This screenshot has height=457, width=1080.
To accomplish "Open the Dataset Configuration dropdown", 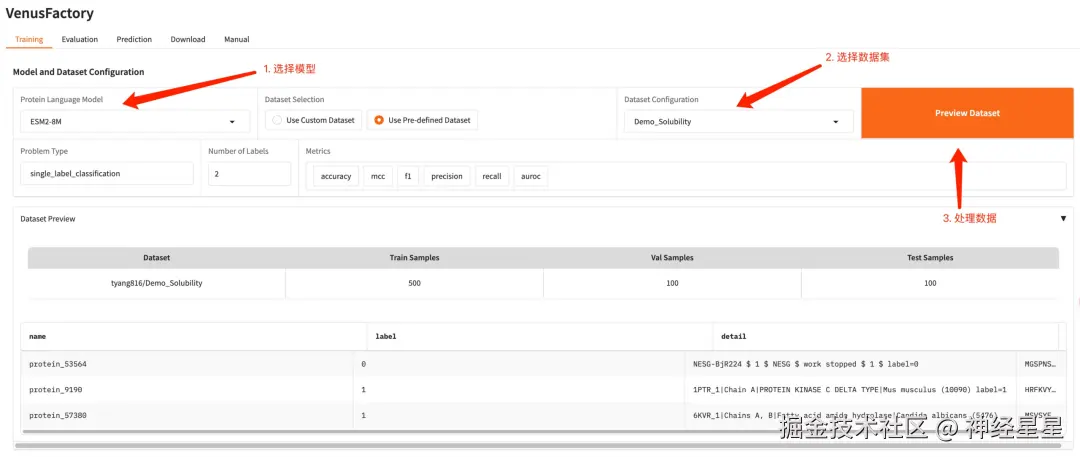I will 738,122.
